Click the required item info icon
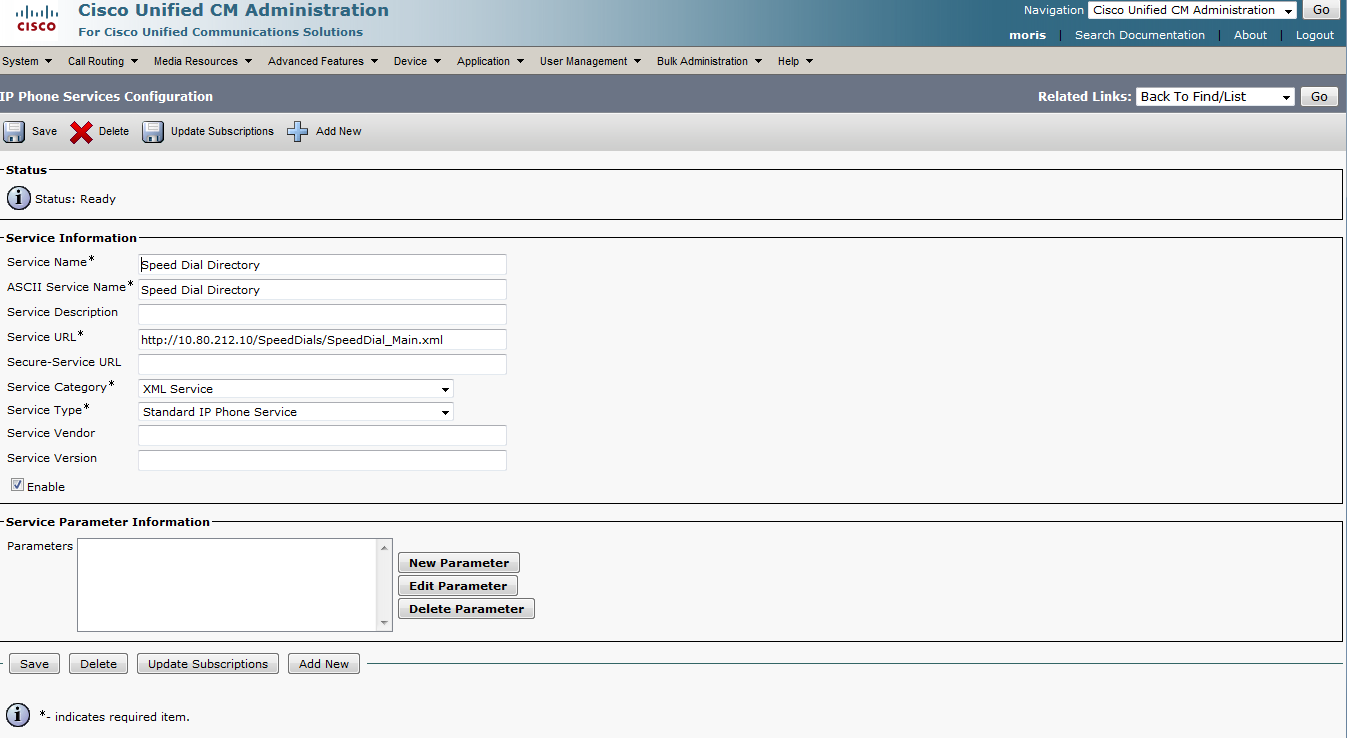Screen dimensions: 1347x738 pyautogui.click(x=18, y=715)
